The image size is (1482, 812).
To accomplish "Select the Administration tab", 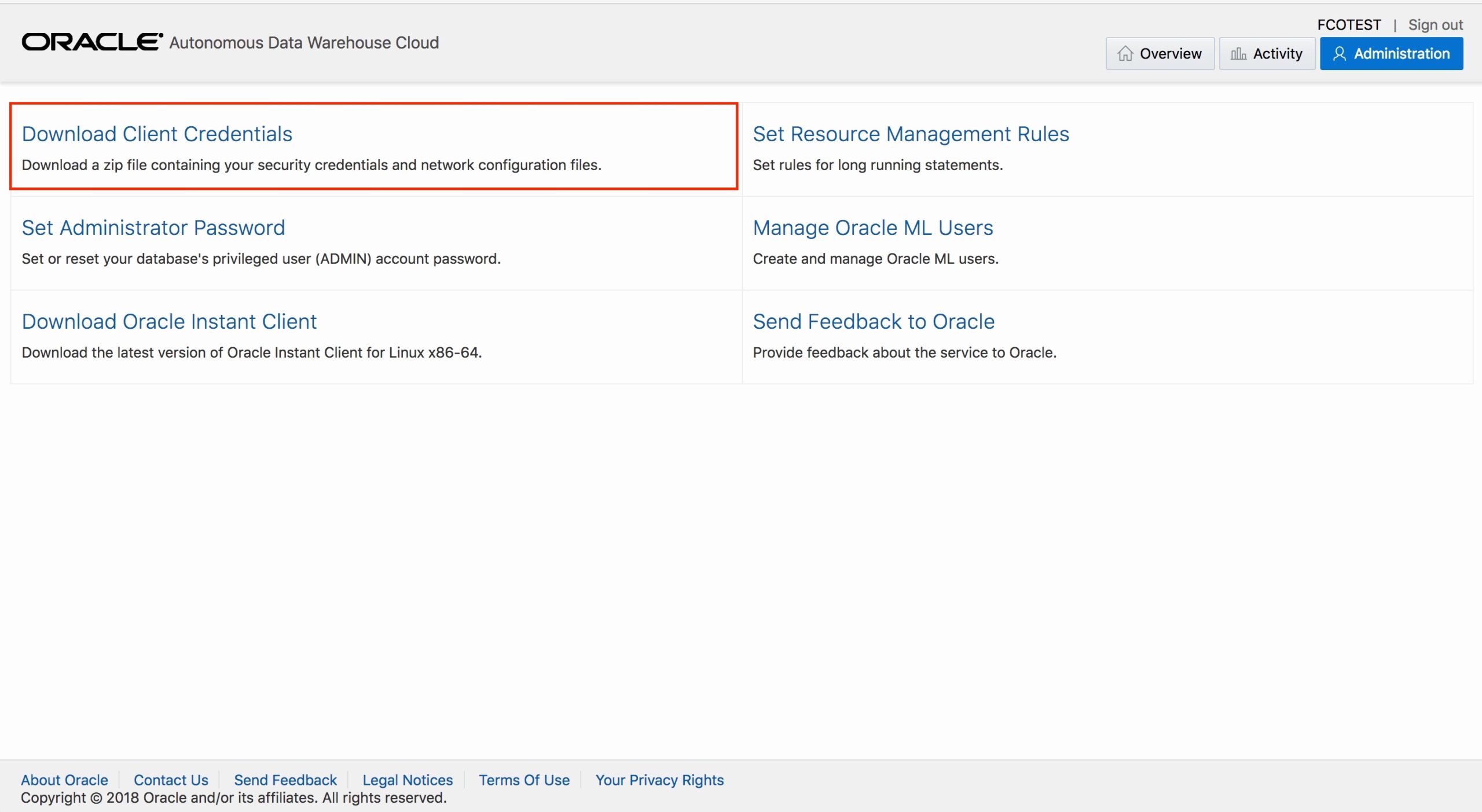I will point(1391,54).
